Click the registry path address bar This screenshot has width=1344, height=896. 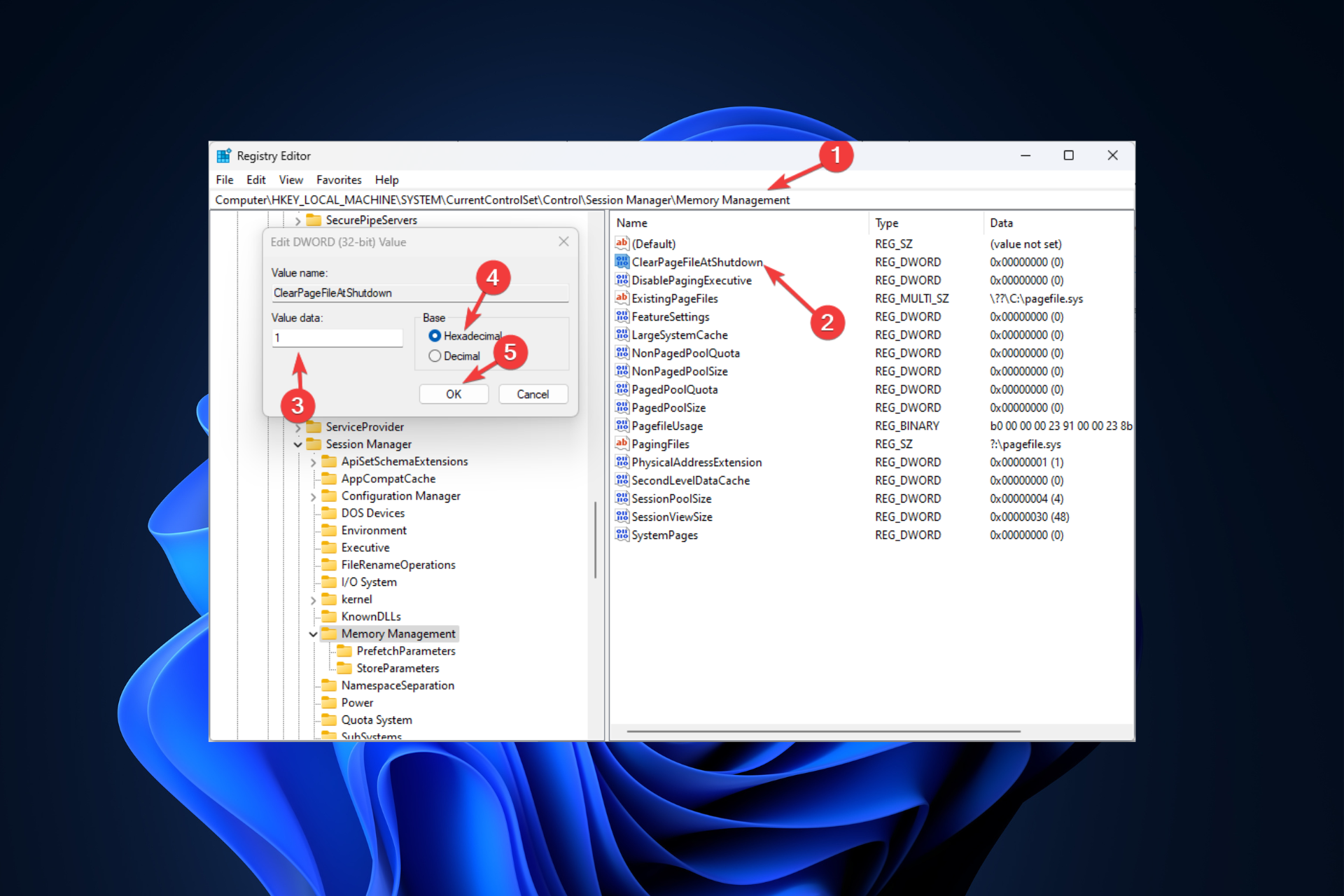[x=672, y=200]
